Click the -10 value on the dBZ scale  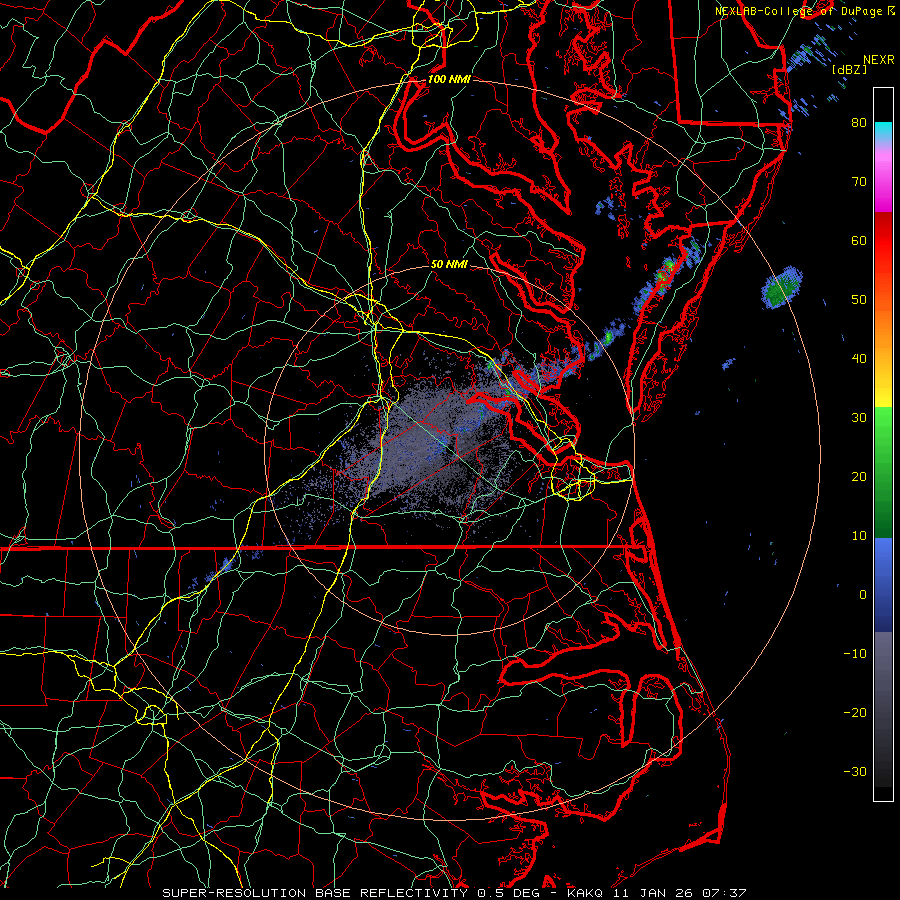(x=855, y=654)
